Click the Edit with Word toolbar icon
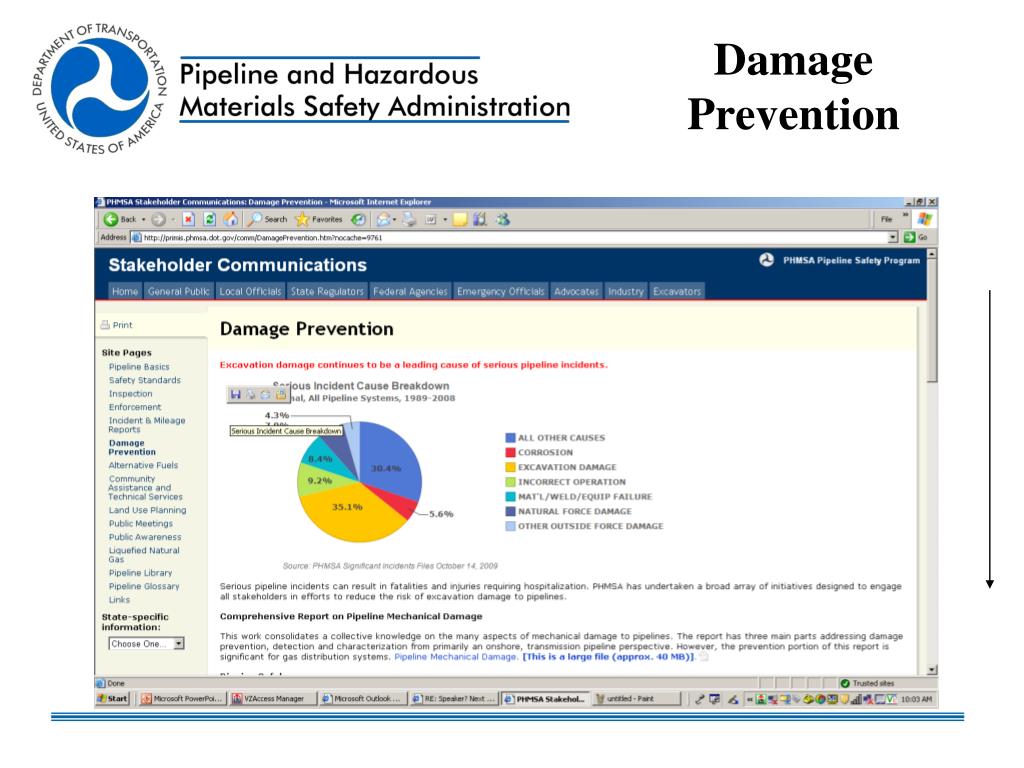The image size is (1024, 768). 431,219
